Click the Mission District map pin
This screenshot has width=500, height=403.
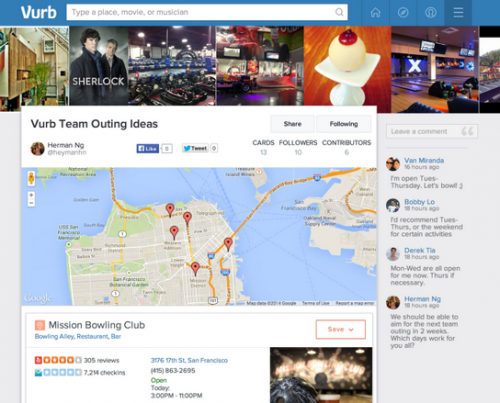[x=195, y=268]
